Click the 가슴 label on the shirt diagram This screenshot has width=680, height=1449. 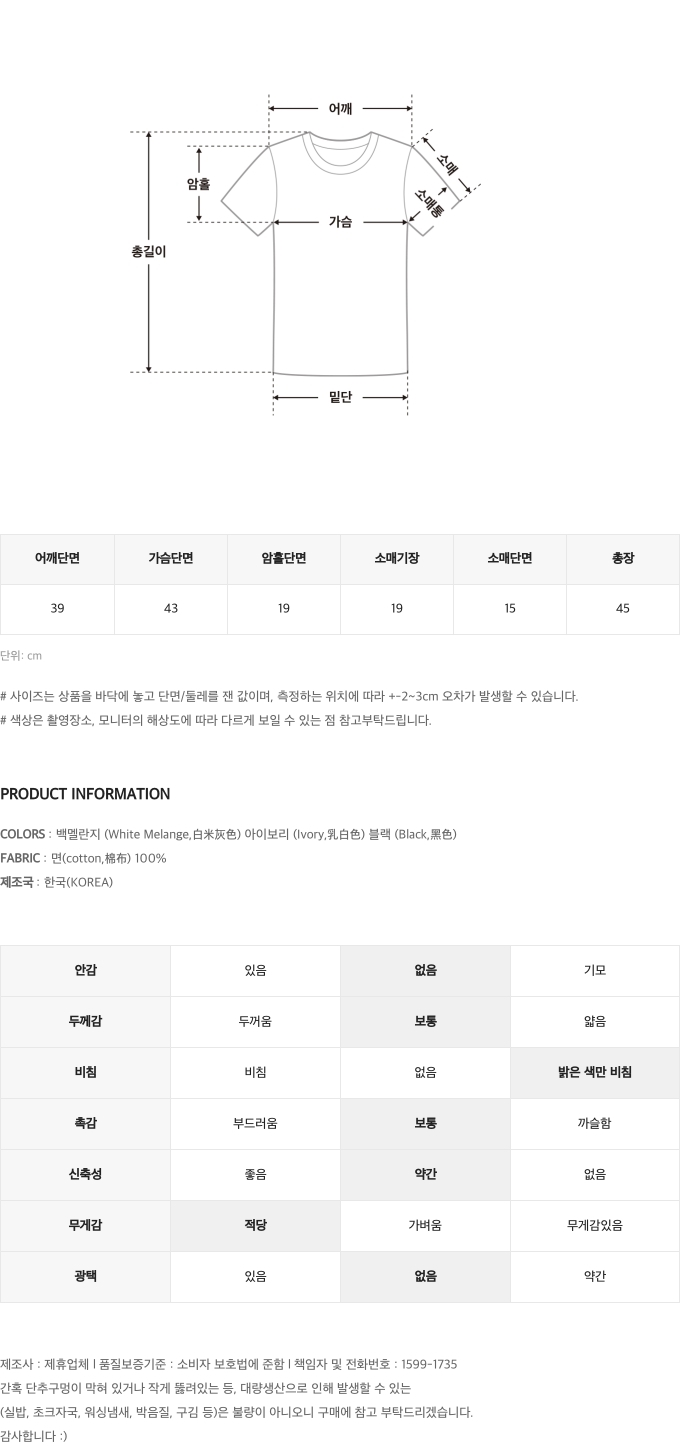(x=340, y=222)
